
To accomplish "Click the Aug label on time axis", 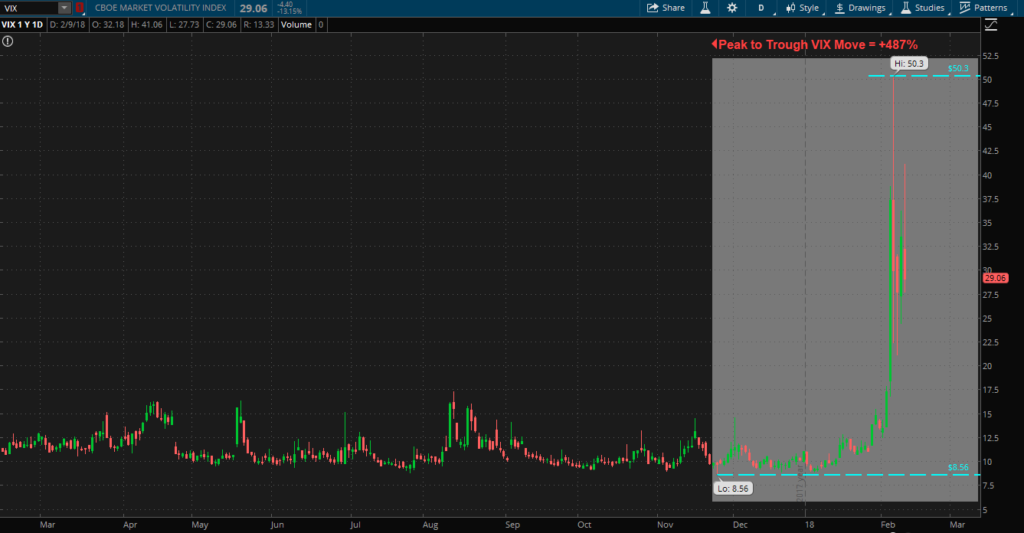I will [x=430, y=525].
